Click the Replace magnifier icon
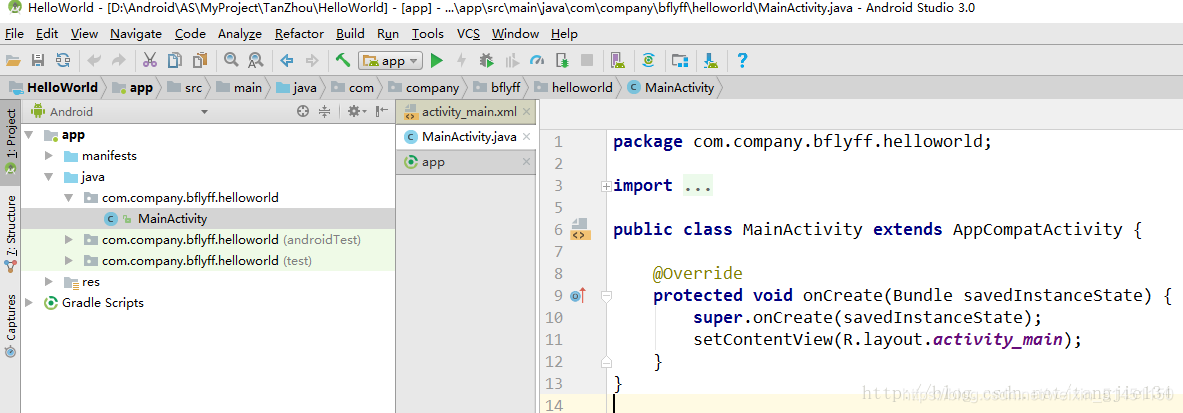 tap(256, 60)
